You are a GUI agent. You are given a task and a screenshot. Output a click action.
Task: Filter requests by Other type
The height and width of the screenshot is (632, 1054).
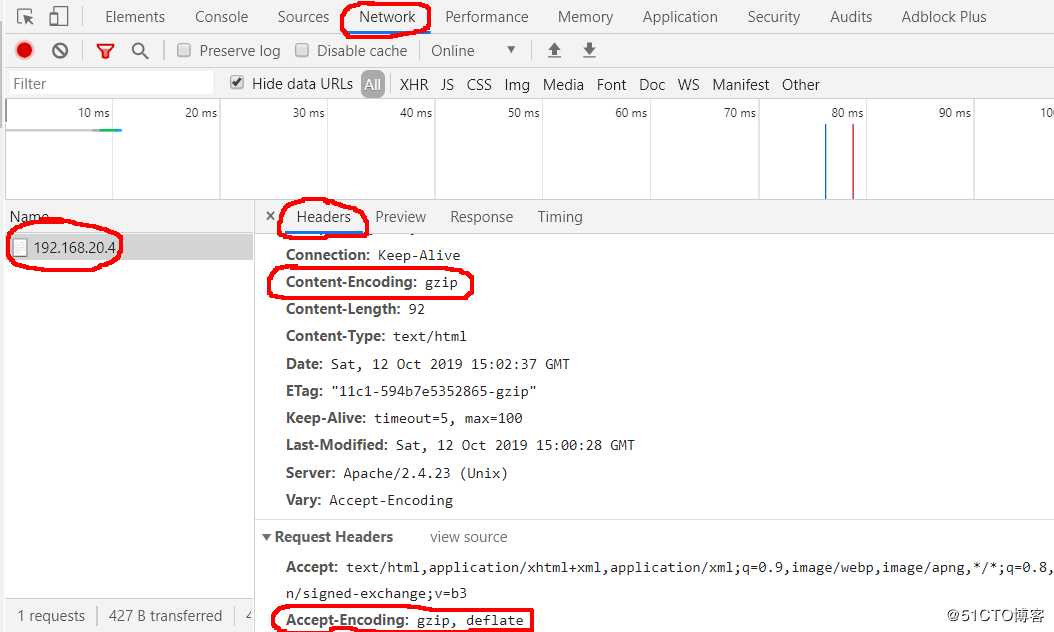(x=801, y=84)
